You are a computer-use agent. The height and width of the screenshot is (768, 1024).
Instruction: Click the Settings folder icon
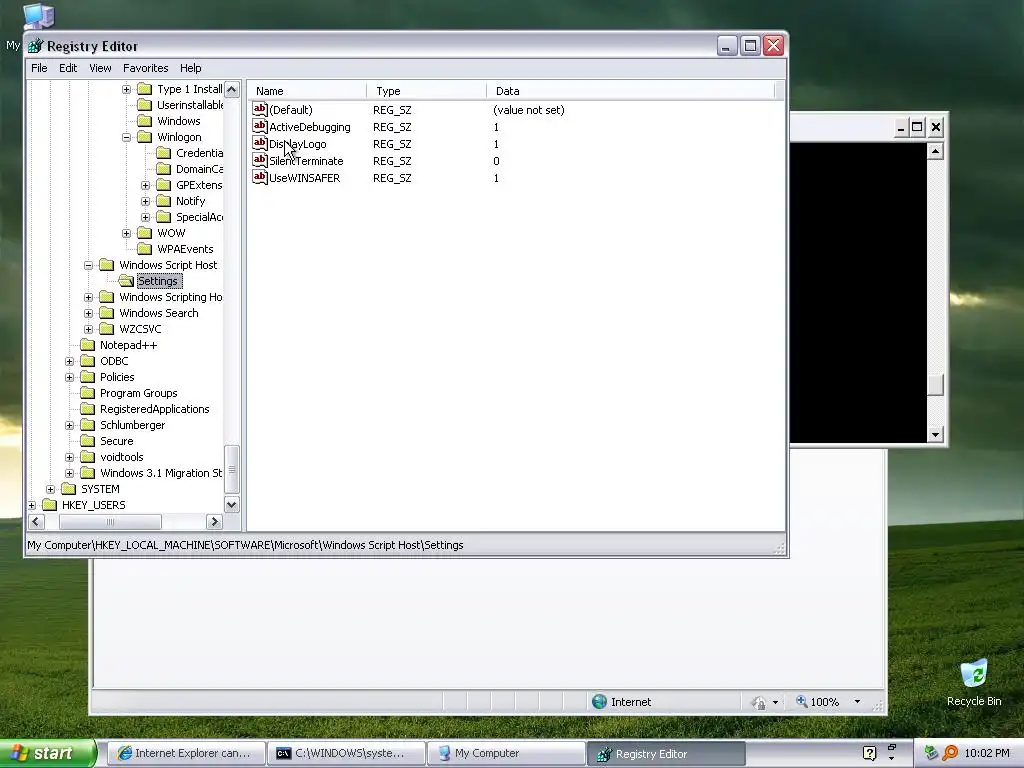(x=126, y=281)
